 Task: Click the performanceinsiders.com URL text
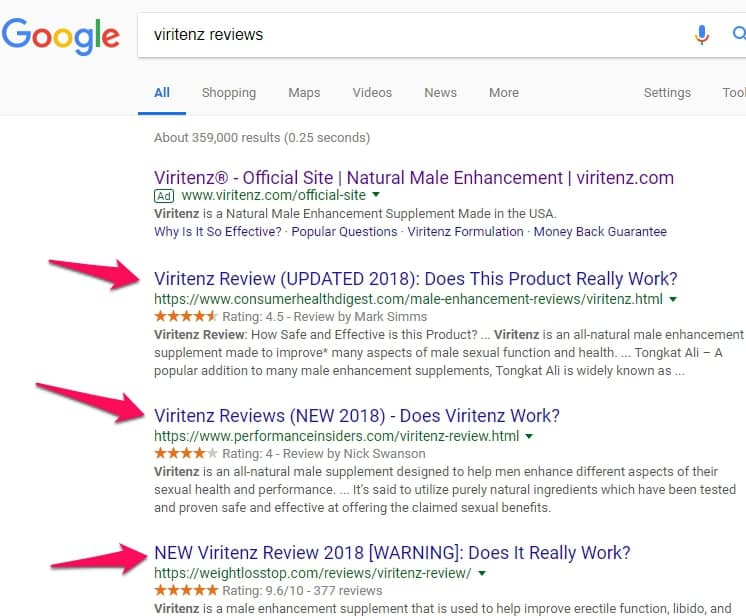tap(336, 436)
